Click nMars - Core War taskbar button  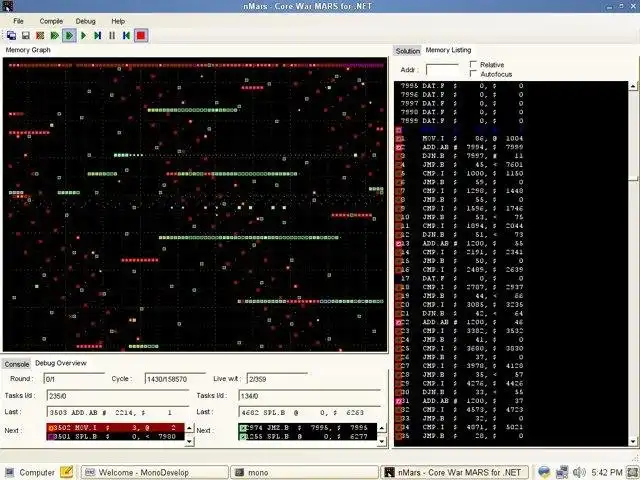click(454, 472)
